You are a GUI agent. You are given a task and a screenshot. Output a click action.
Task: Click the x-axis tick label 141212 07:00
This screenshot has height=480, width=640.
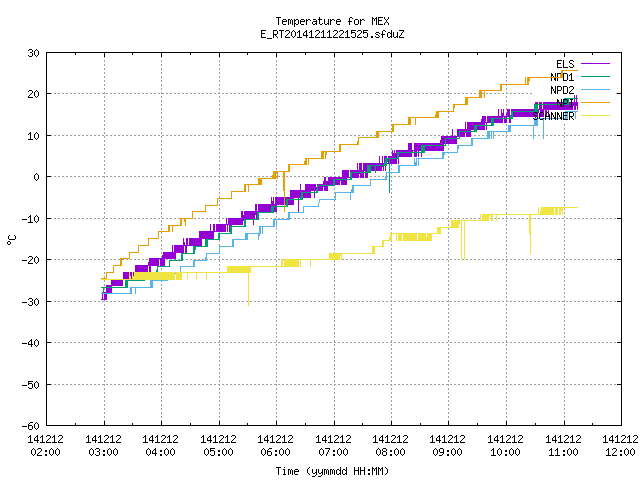tap(334, 446)
